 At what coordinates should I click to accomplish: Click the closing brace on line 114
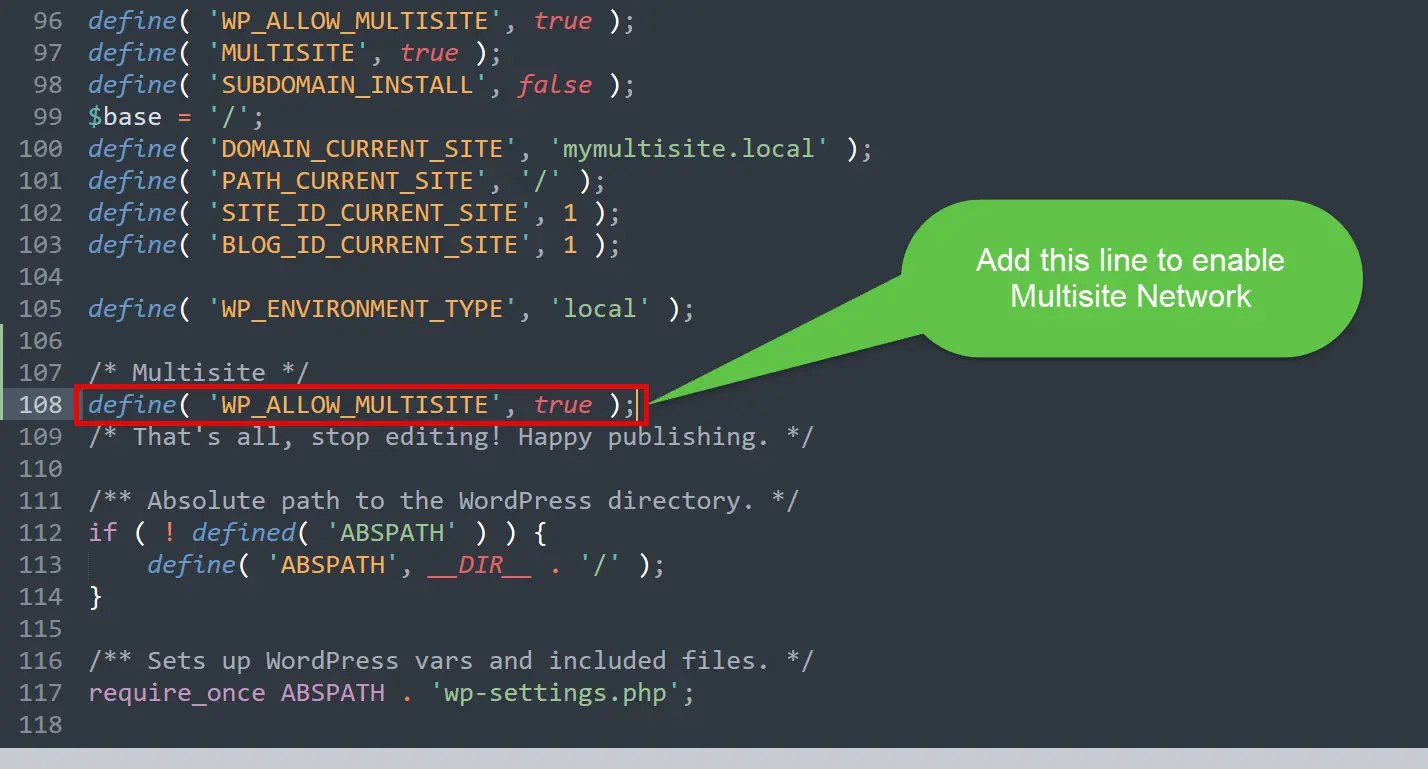[x=96, y=596]
